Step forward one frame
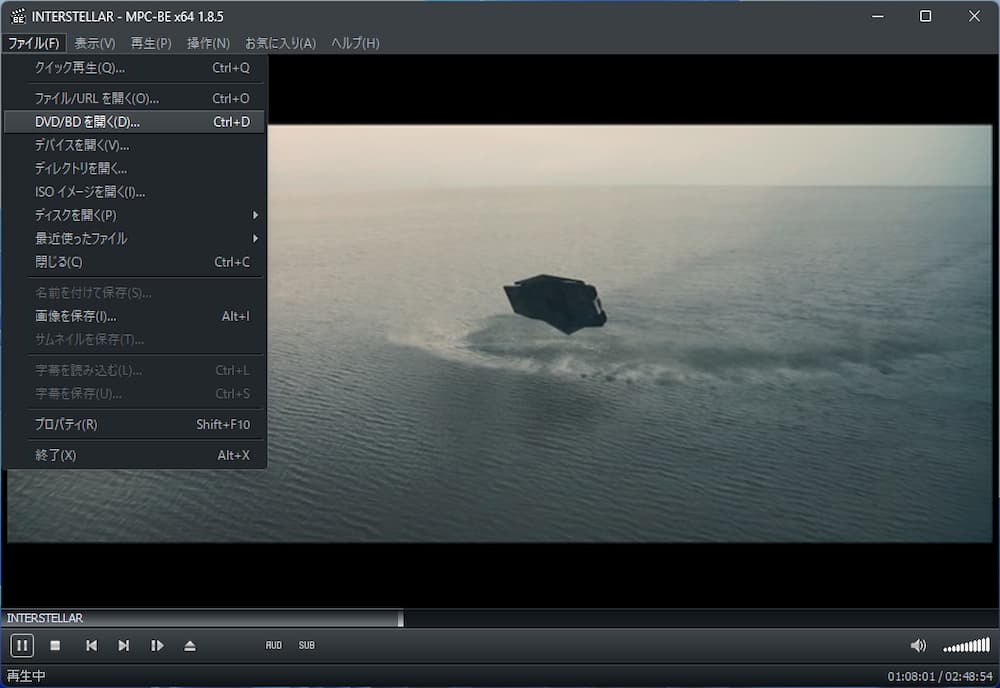The image size is (1000, 688). click(x=157, y=645)
